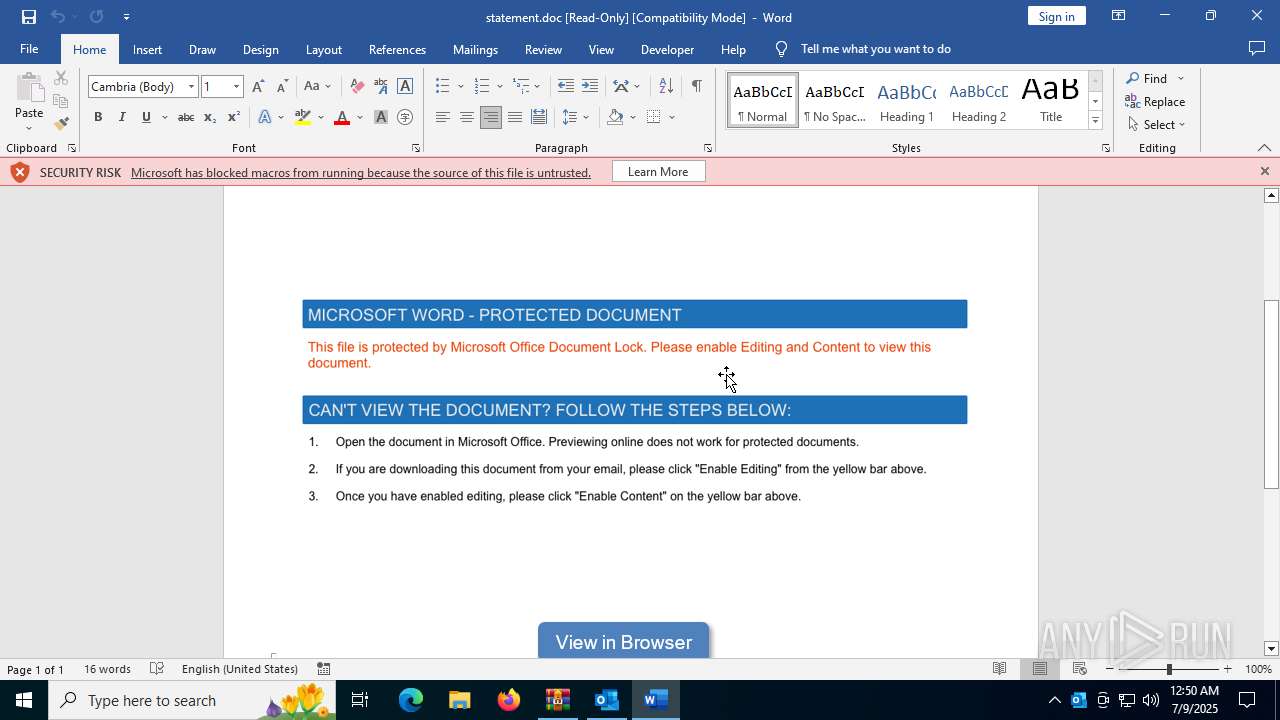1280x720 pixels.
Task: Dismiss the security risk message bar
Action: point(1264,172)
